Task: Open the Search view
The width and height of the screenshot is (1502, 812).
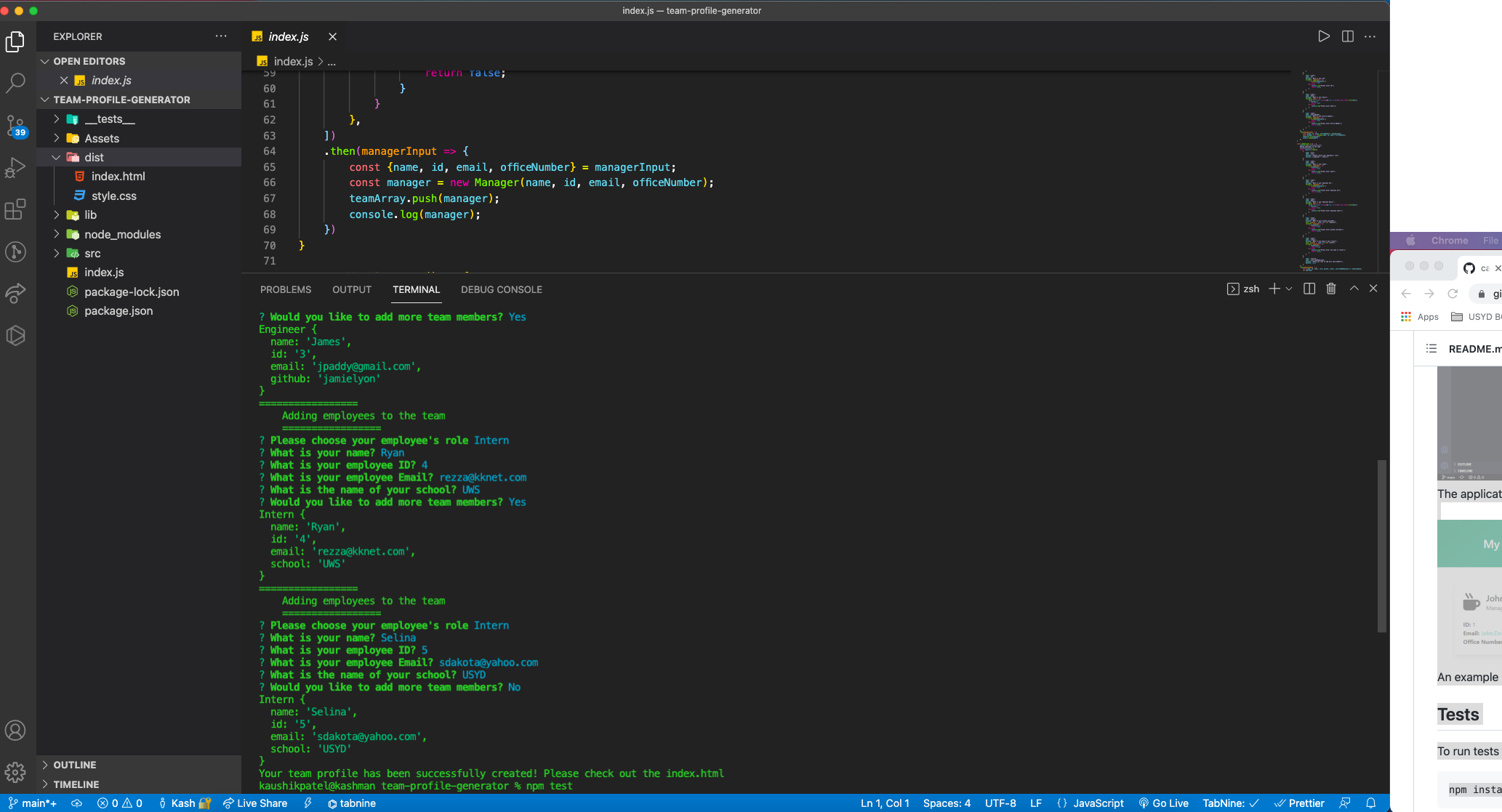Action: (16, 83)
